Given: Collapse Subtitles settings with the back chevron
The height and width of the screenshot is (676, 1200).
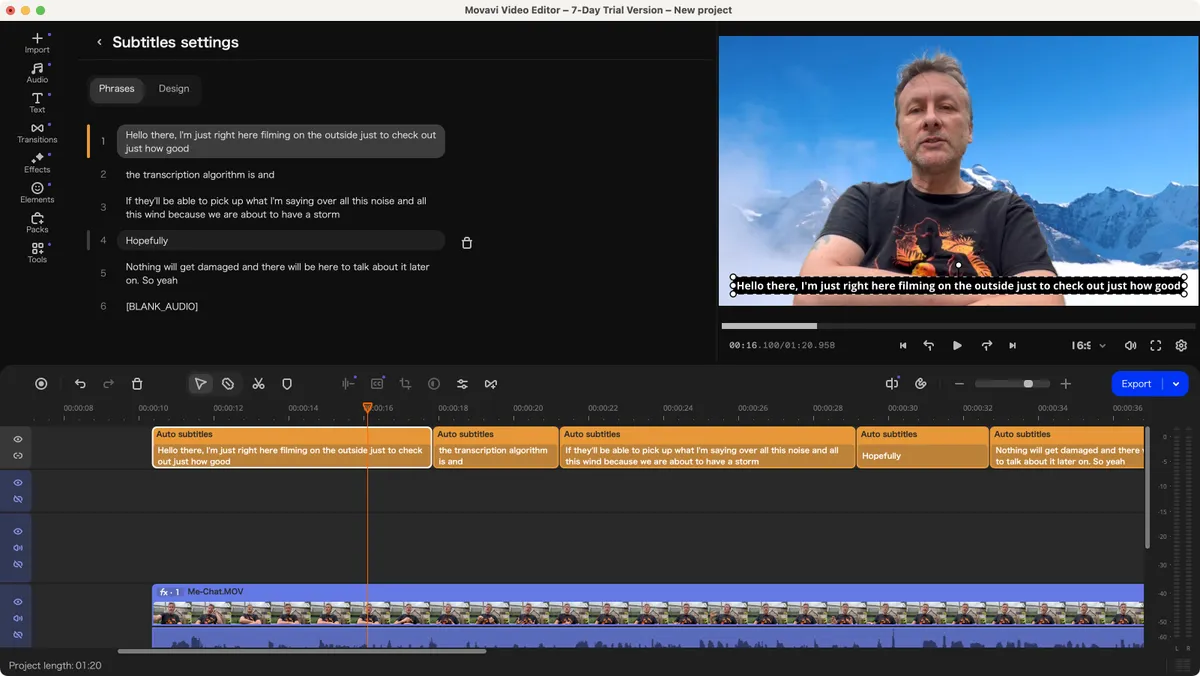Looking at the screenshot, I should (x=98, y=42).
